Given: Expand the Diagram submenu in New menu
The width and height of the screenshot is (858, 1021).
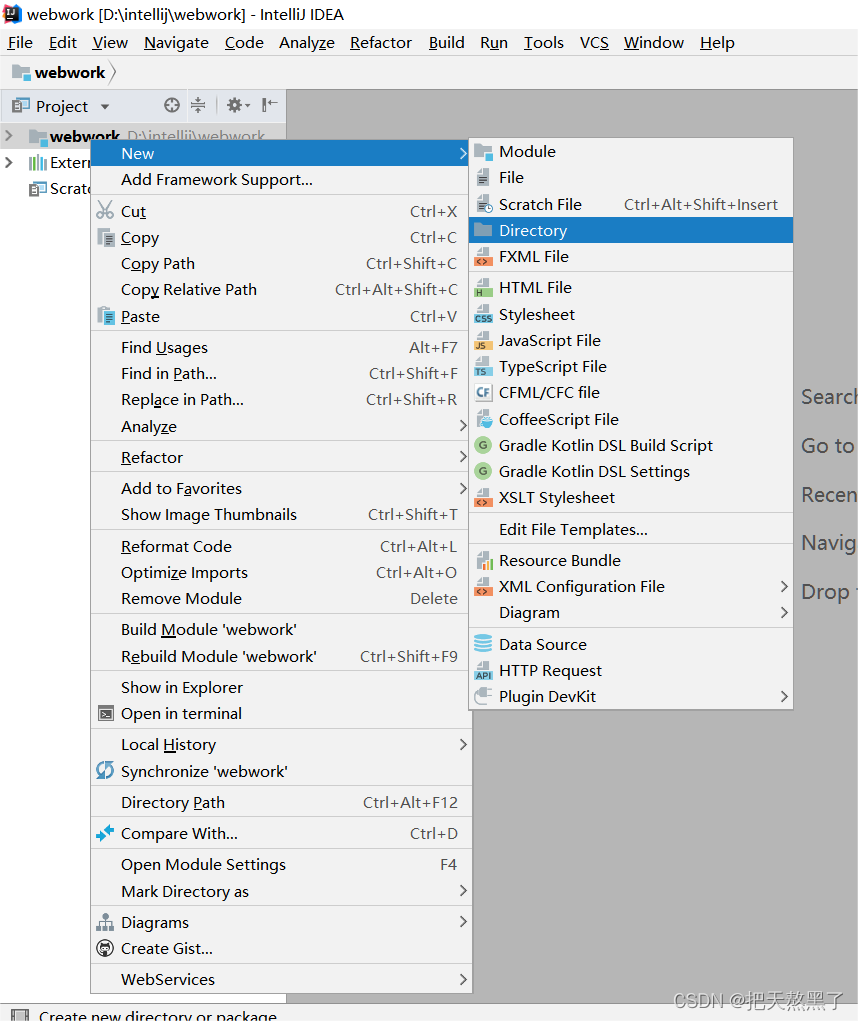Looking at the screenshot, I should [x=631, y=613].
